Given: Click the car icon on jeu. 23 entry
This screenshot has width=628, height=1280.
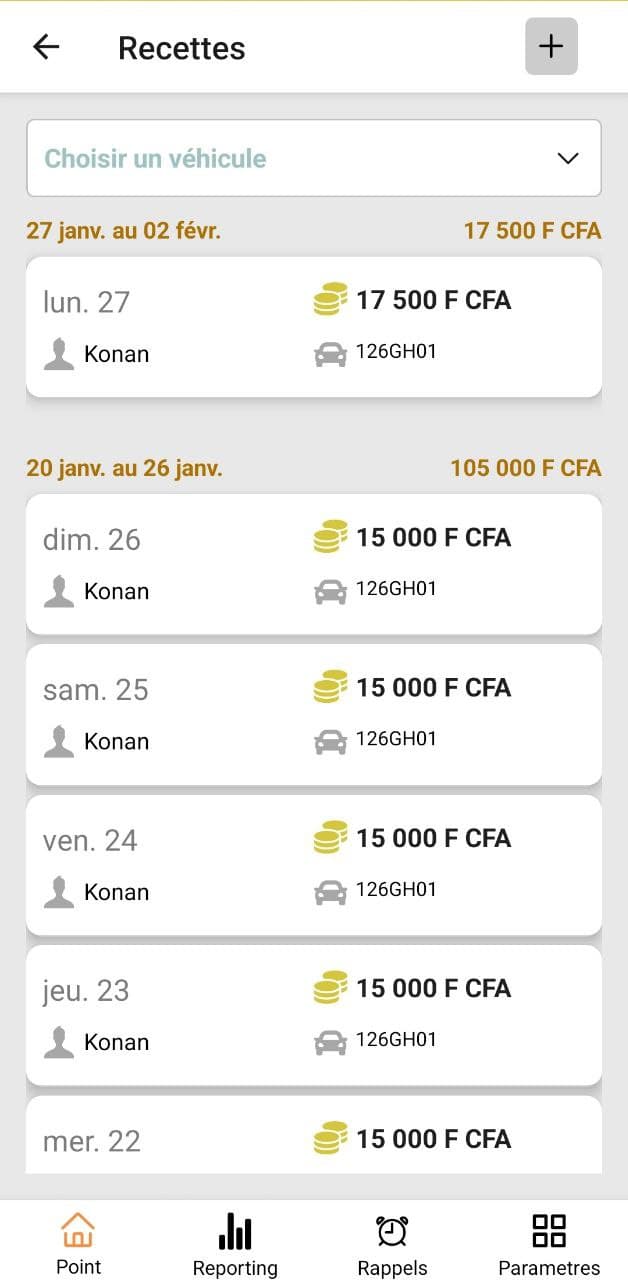Looking at the screenshot, I should [330, 1040].
